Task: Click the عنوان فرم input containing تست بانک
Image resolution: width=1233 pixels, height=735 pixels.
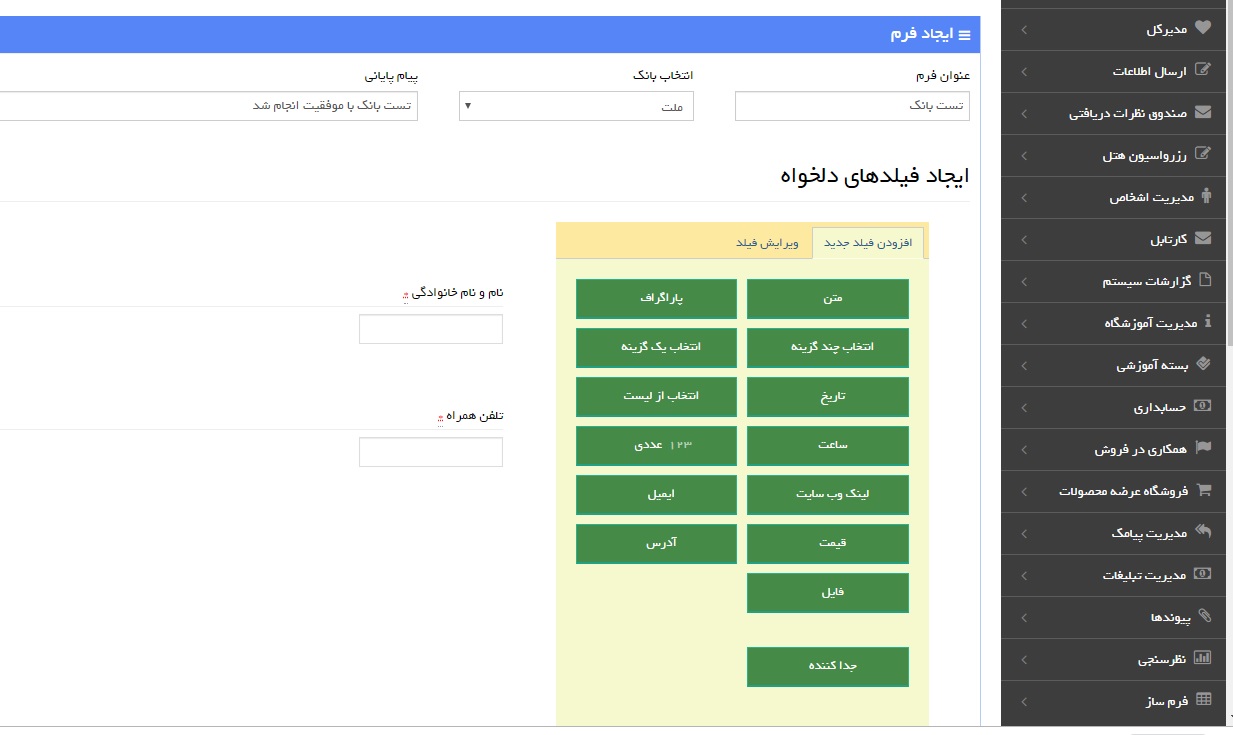Action: pyautogui.click(x=852, y=106)
